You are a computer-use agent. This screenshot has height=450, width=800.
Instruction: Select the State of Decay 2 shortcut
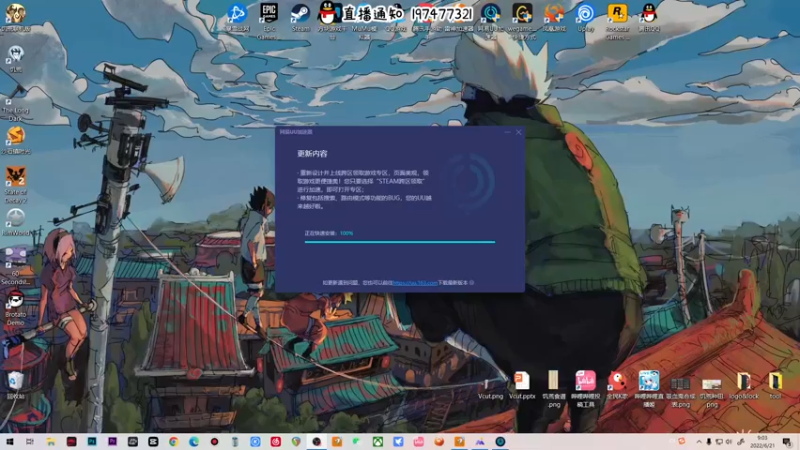15,184
